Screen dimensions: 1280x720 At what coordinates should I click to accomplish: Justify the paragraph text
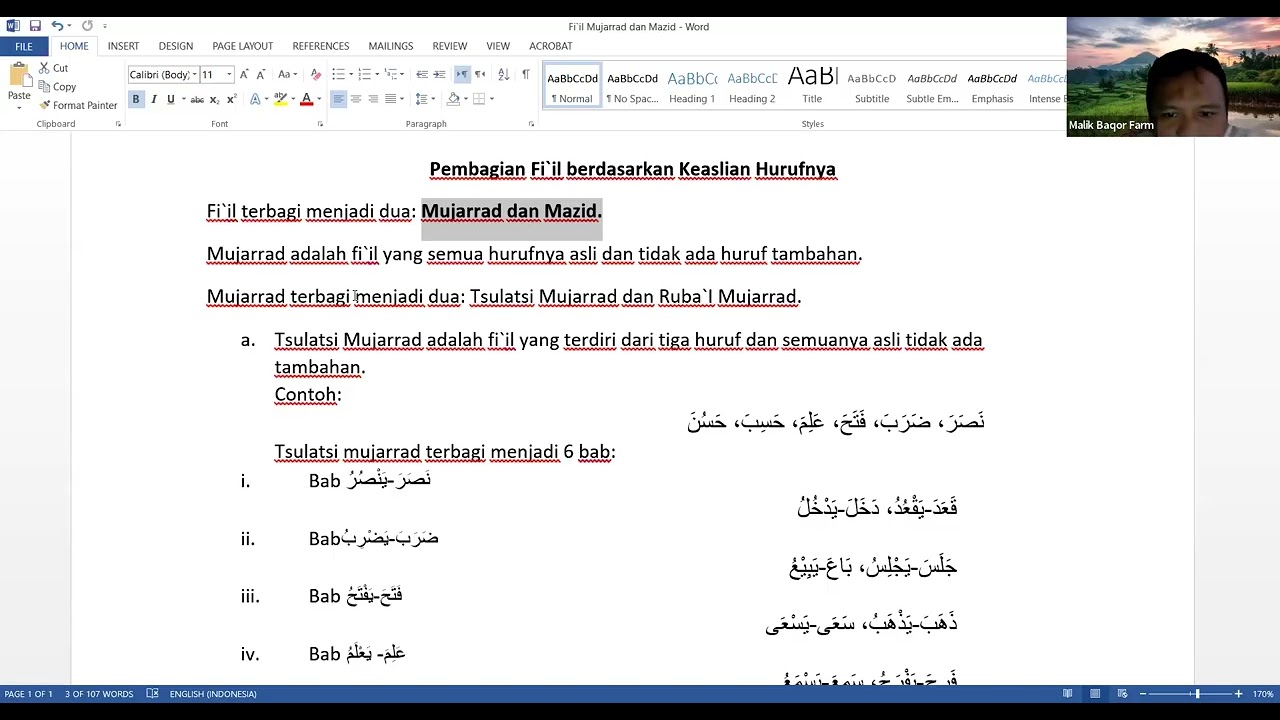390,99
